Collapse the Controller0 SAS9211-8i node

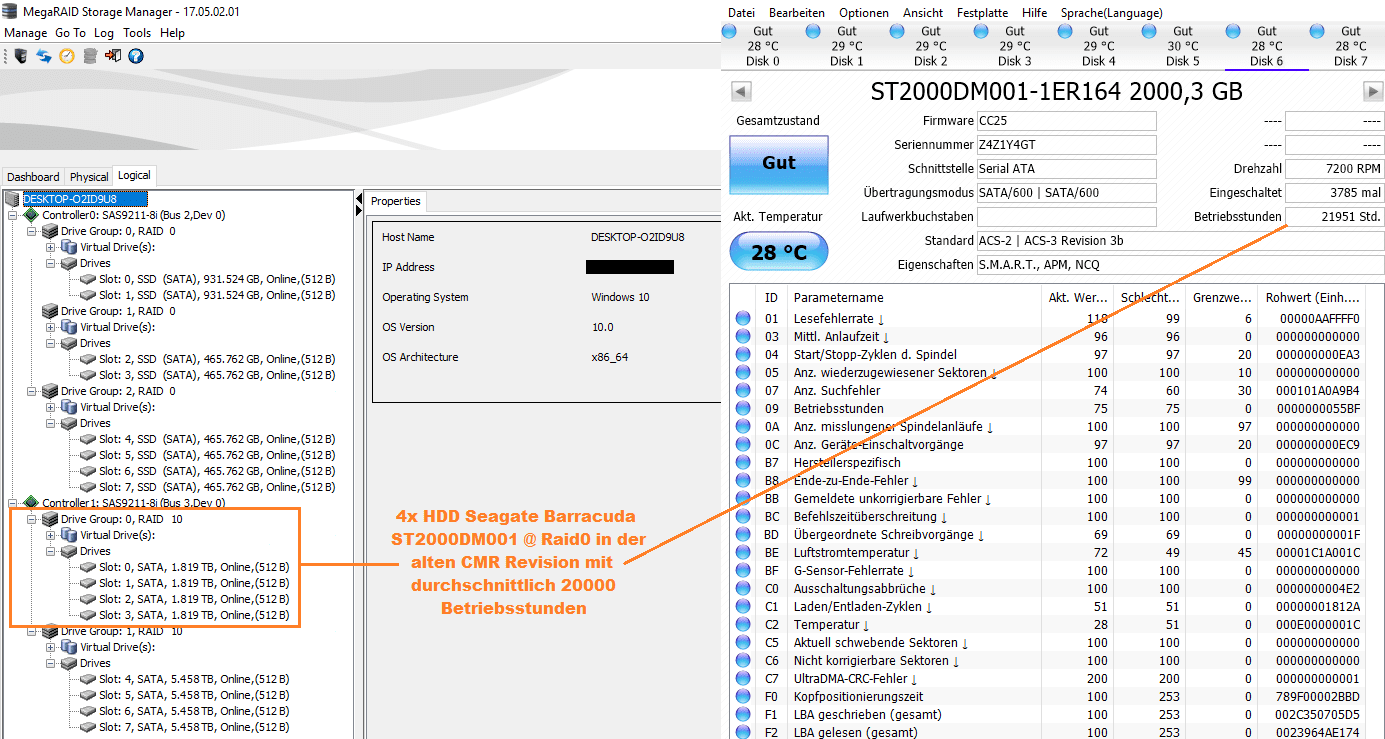(x=13, y=215)
